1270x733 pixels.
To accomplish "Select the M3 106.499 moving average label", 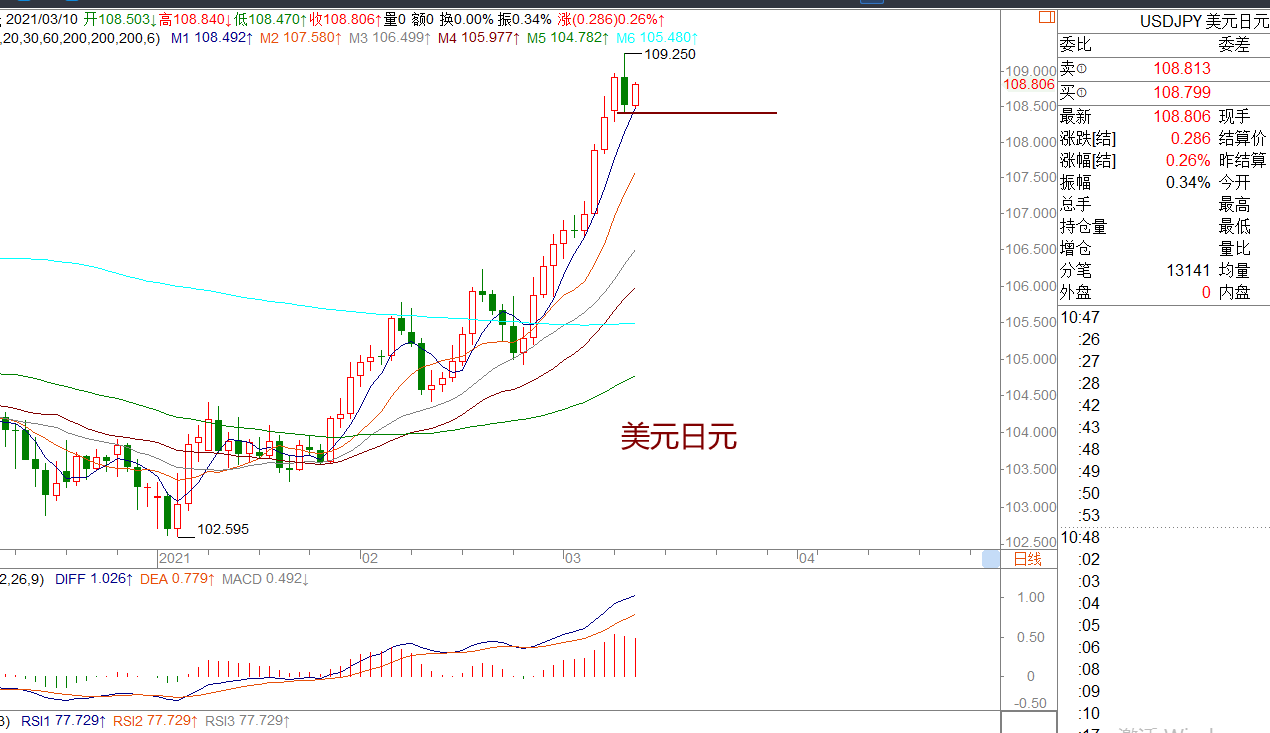I will (x=389, y=37).
